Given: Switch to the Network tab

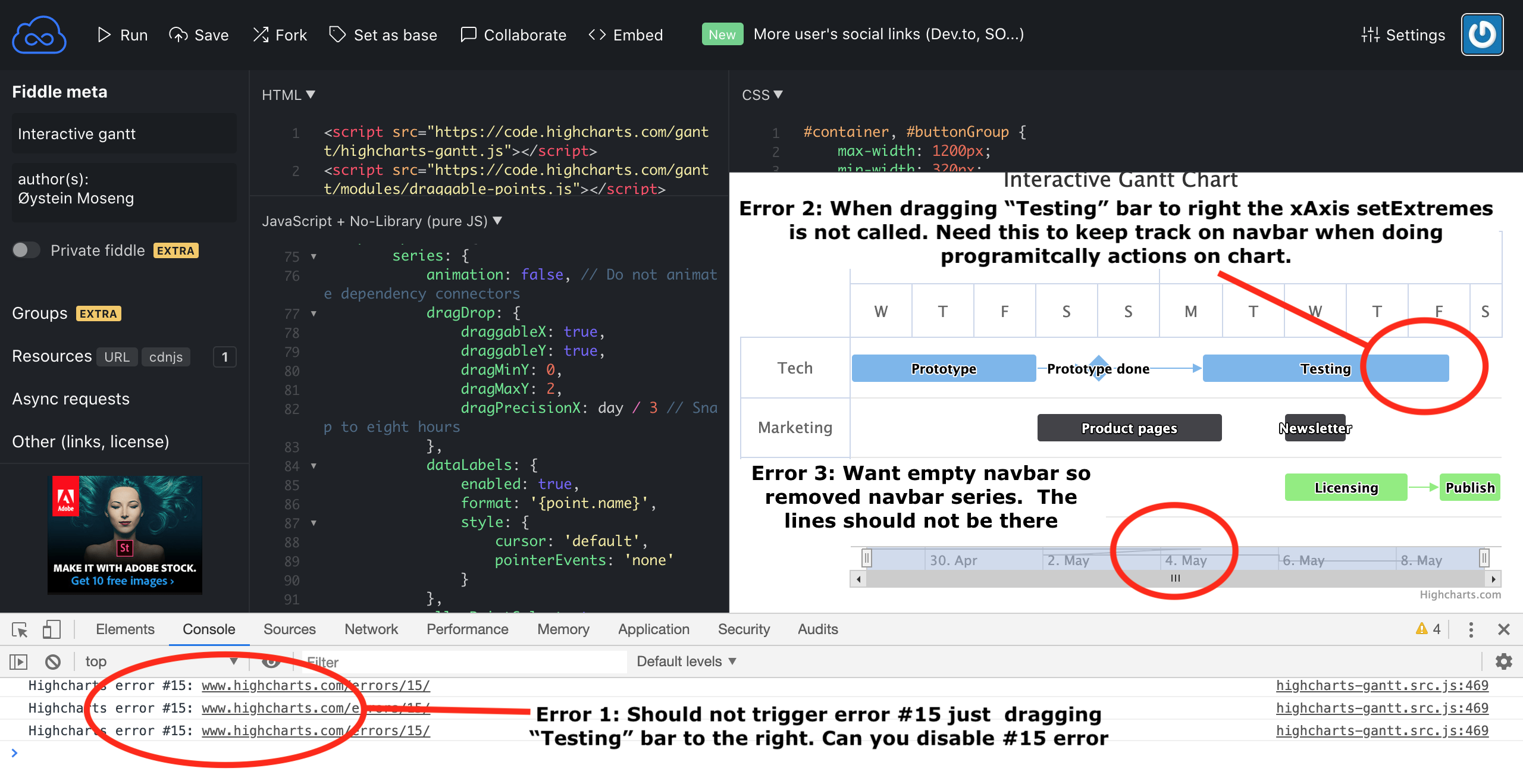Looking at the screenshot, I should pyautogui.click(x=371, y=629).
